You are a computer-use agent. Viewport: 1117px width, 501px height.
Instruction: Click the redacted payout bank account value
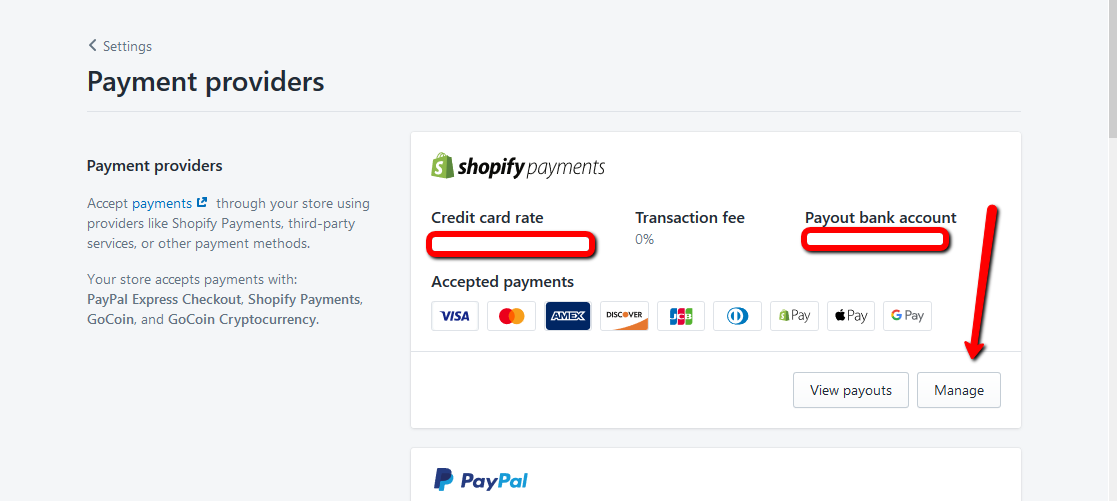pyautogui.click(x=875, y=240)
